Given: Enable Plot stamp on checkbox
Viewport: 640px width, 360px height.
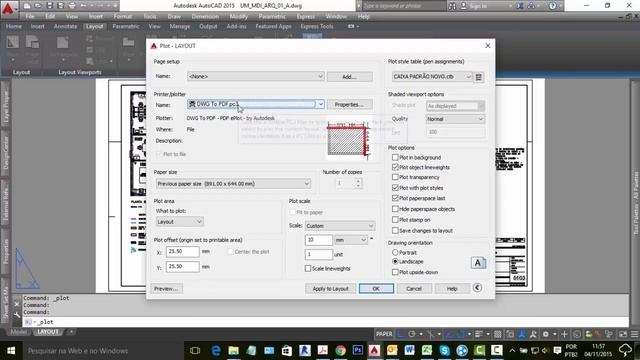Looking at the screenshot, I should tap(395, 220).
